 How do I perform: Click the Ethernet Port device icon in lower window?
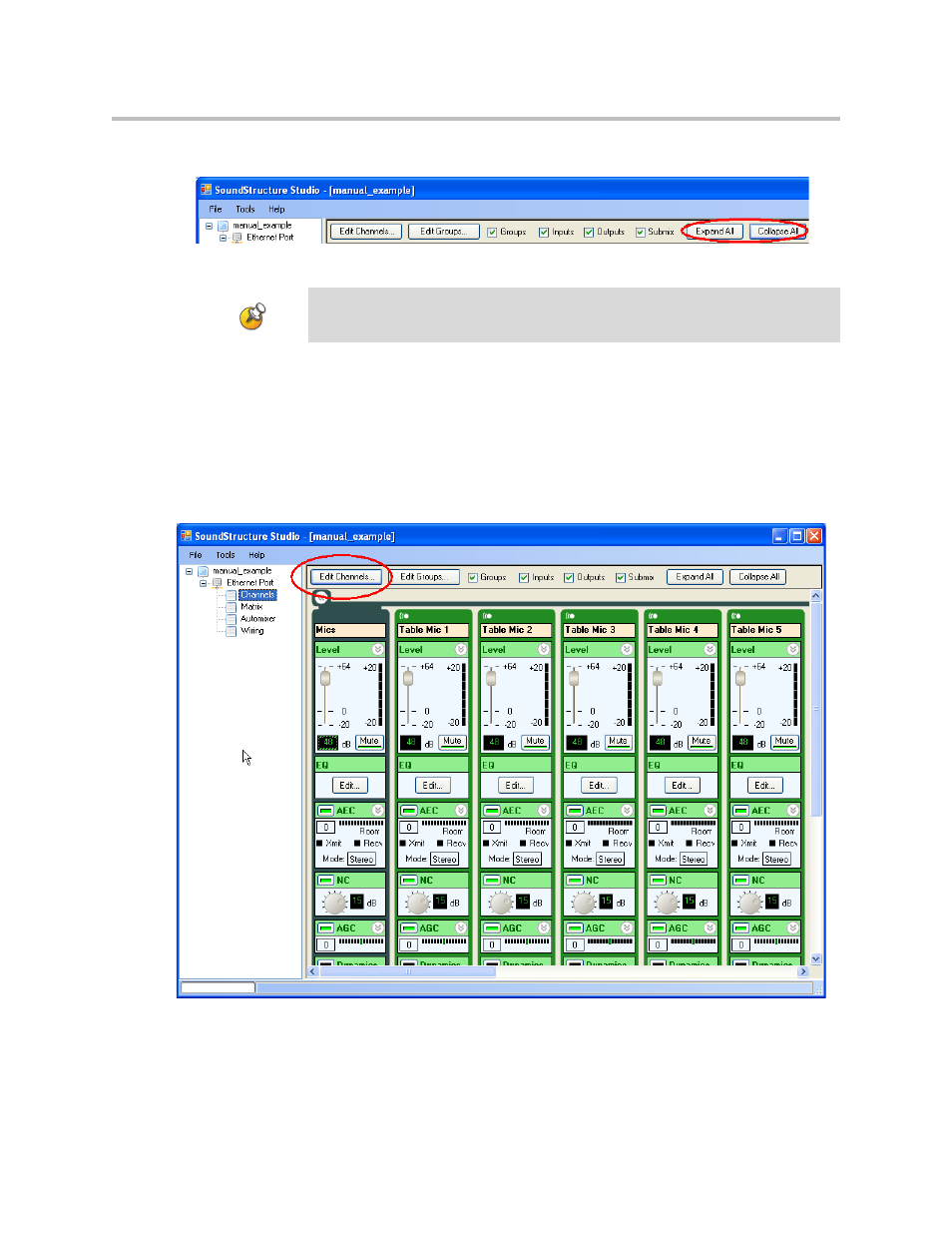(217, 583)
